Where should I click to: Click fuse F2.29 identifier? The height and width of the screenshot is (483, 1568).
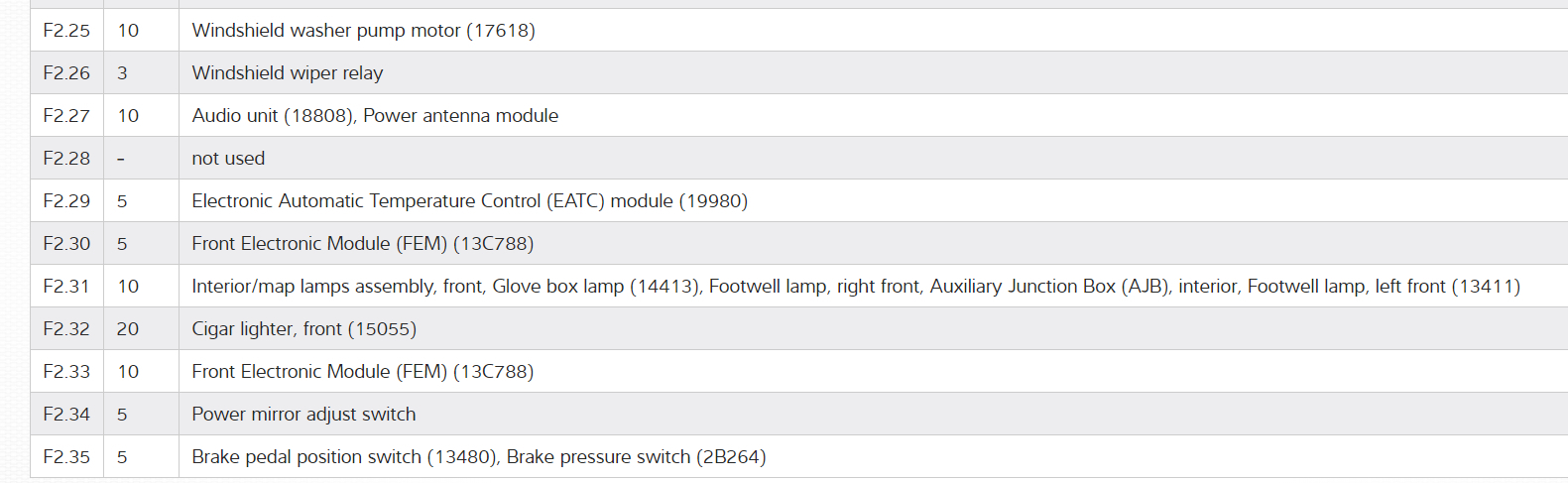[x=66, y=201]
